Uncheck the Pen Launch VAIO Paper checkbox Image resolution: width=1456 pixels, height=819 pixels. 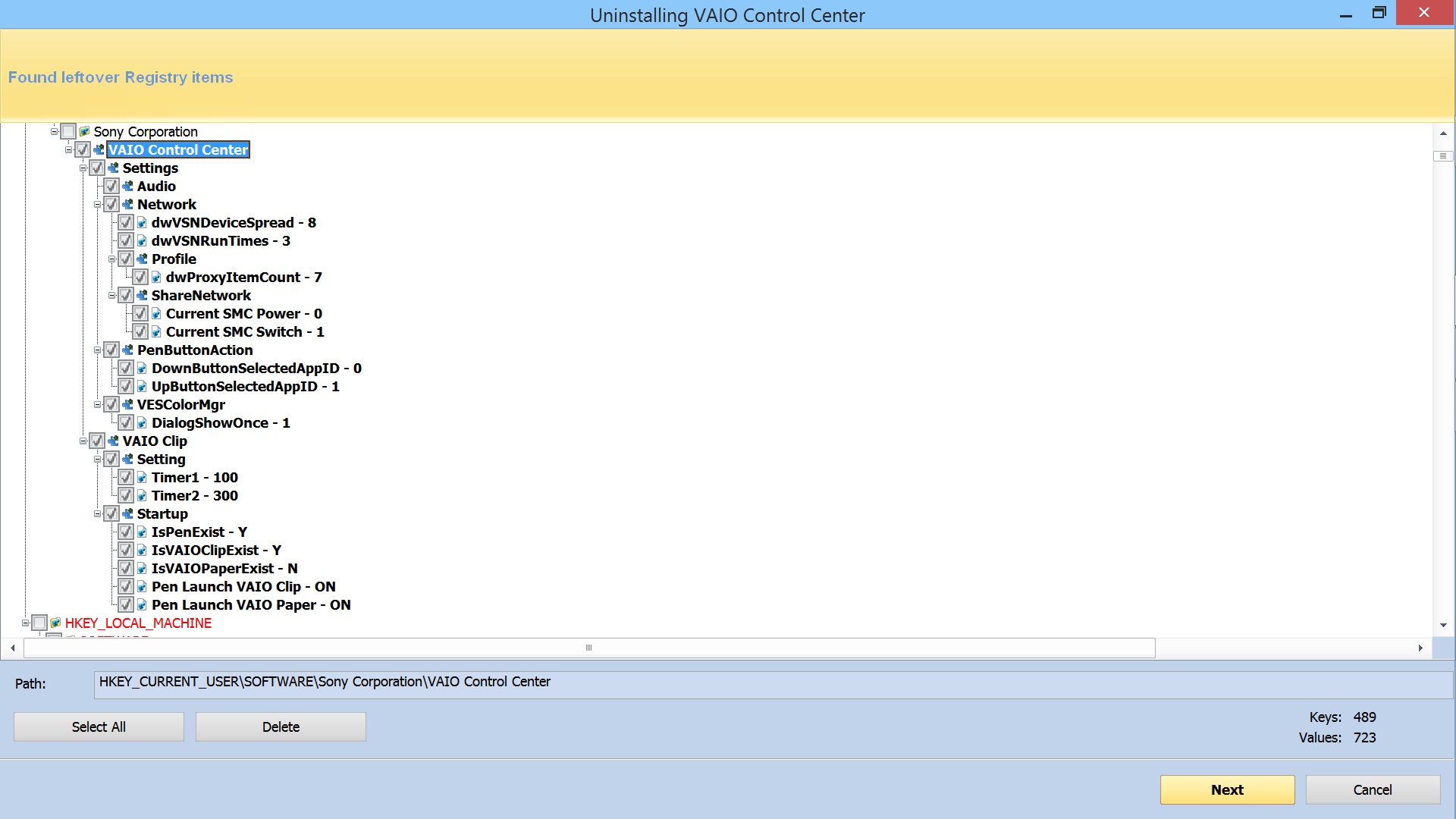(126, 604)
